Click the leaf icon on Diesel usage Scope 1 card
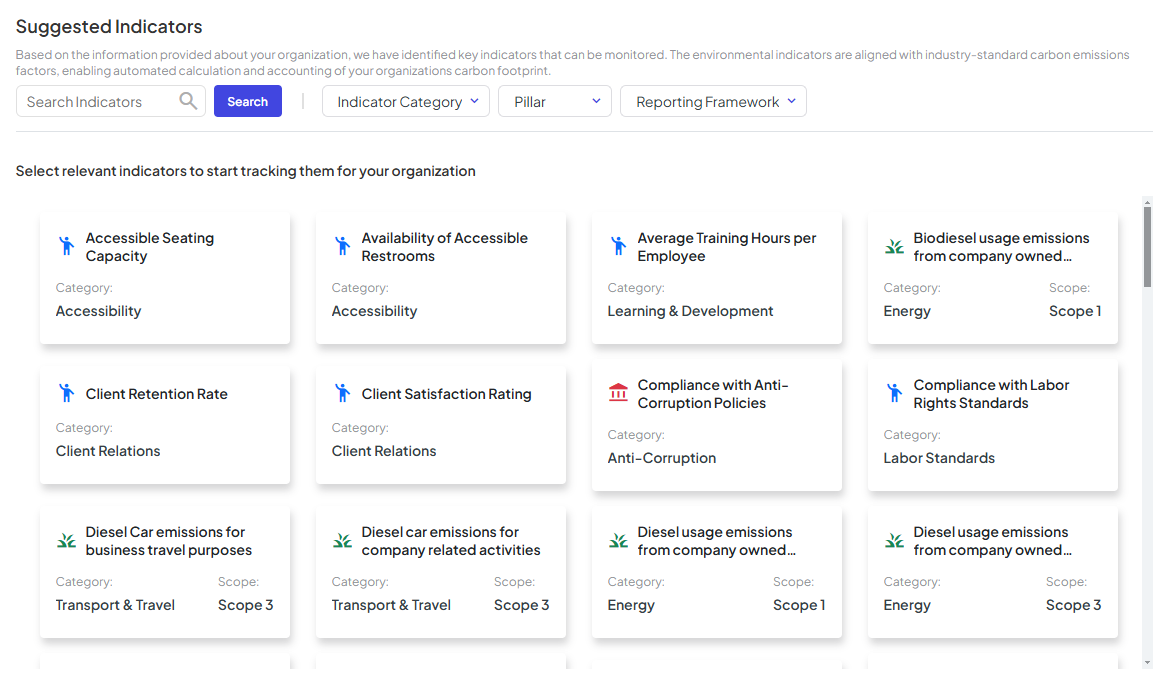Screen dimensions: 1168x685 tap(618, 541)
